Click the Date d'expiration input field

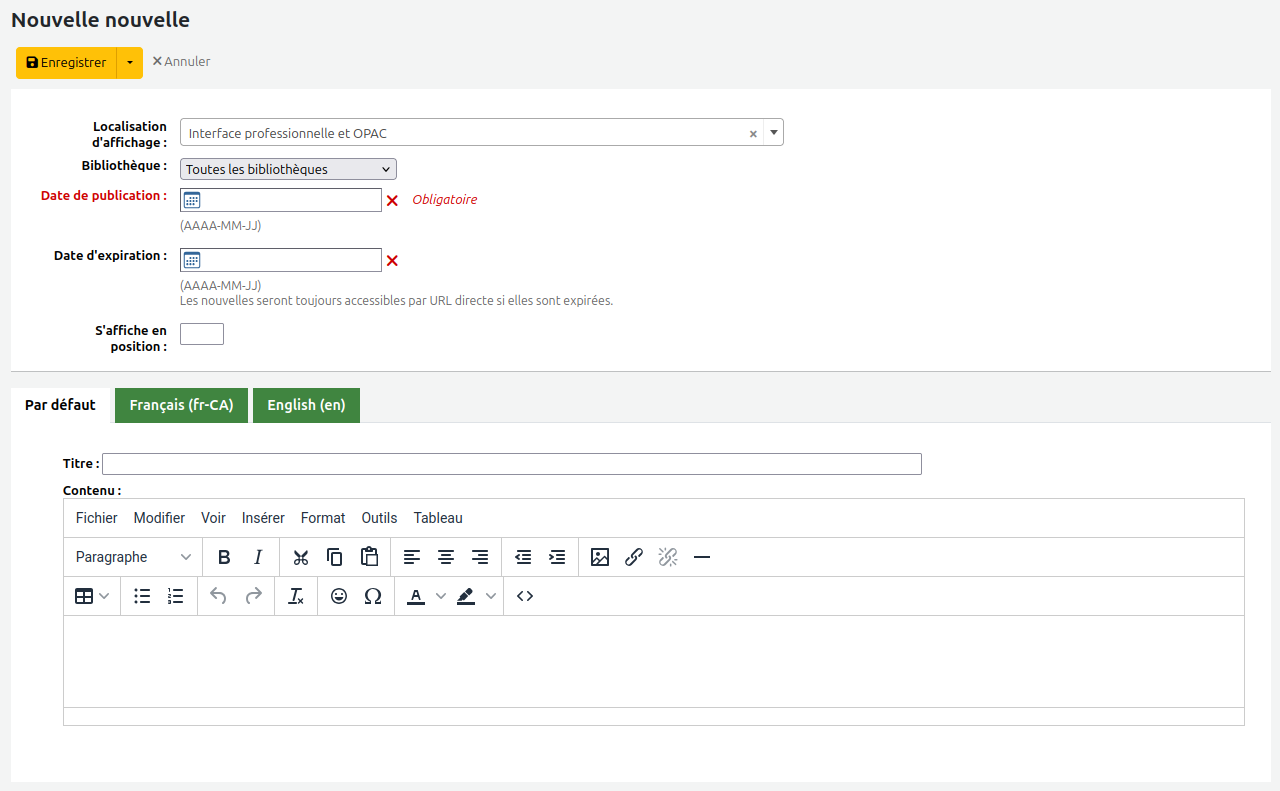(281, 260)
